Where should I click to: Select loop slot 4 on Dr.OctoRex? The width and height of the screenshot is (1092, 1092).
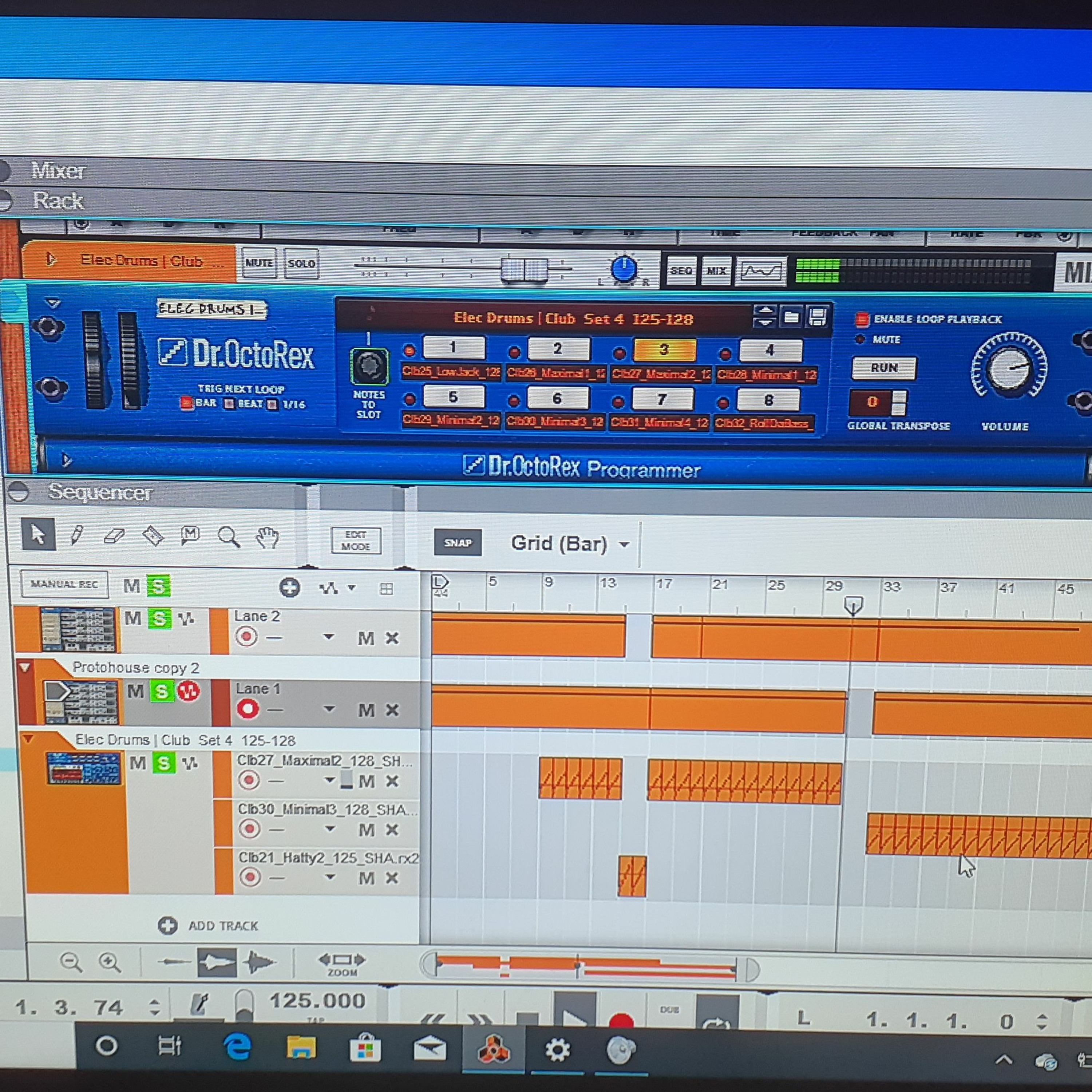tap(770, 351)
